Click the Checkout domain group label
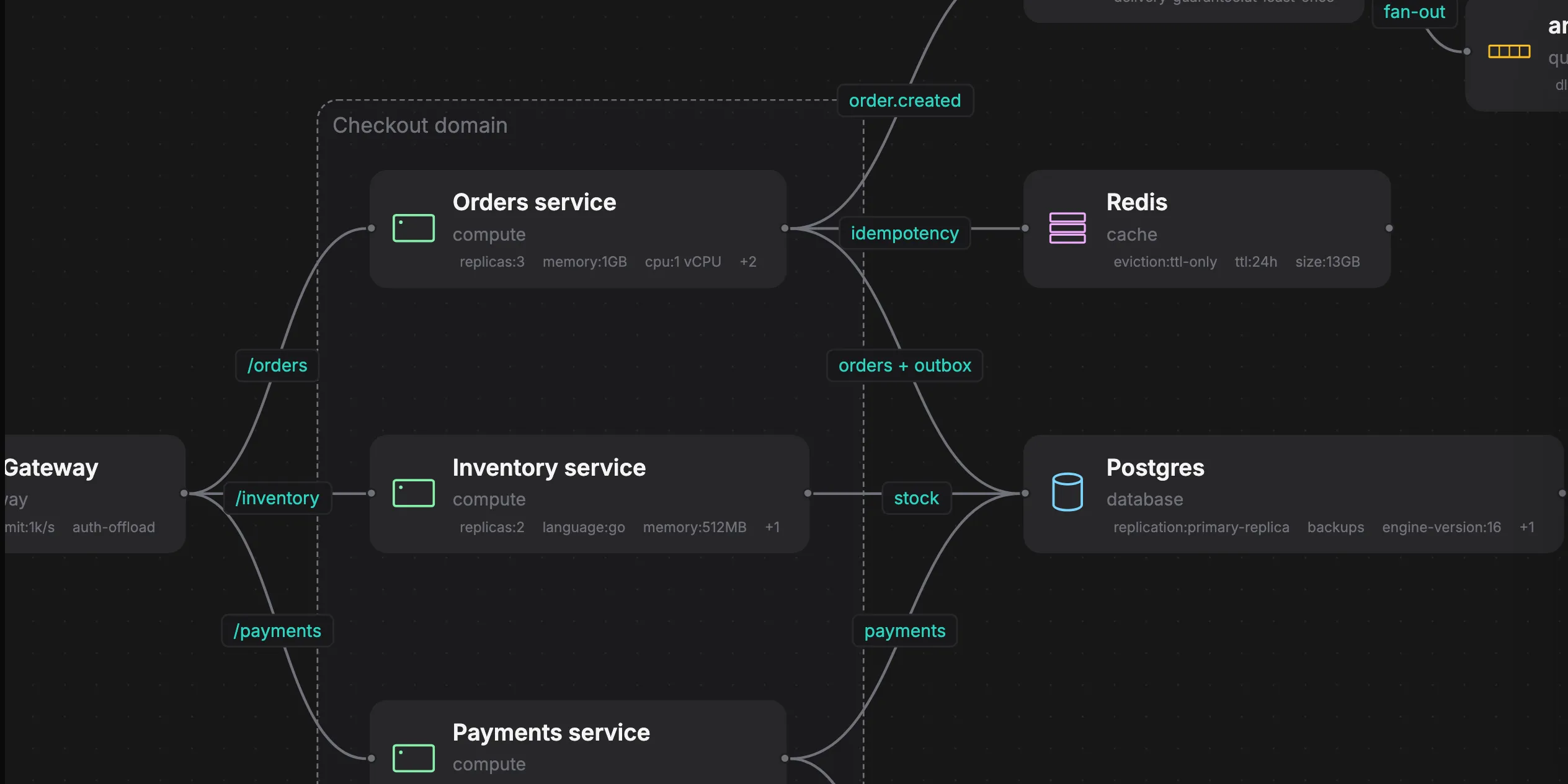 (x=420, y=125)
